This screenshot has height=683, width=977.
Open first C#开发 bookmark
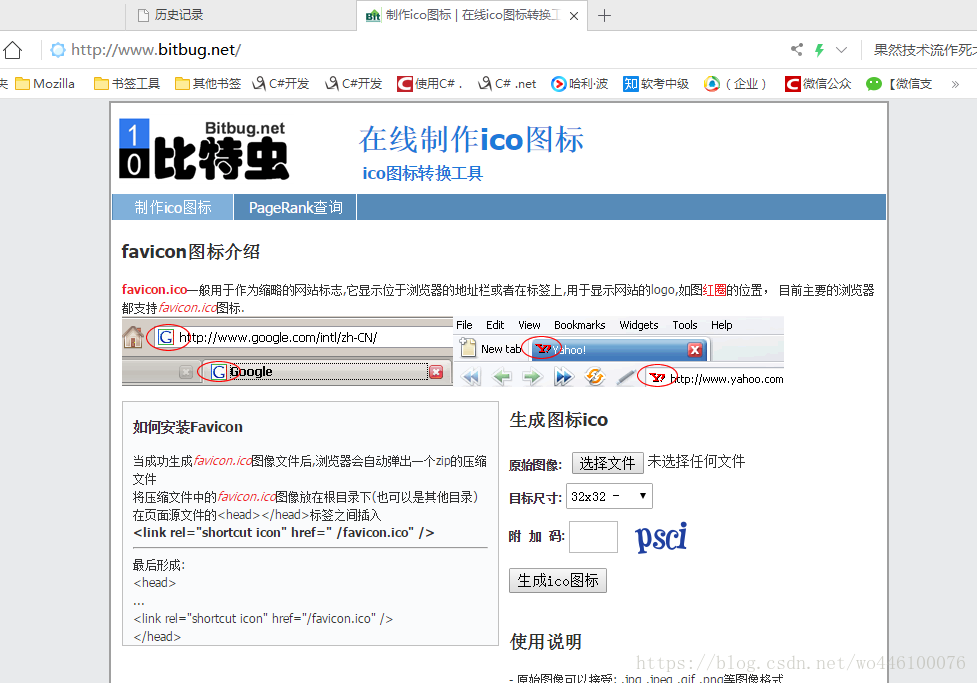point(280,84)
